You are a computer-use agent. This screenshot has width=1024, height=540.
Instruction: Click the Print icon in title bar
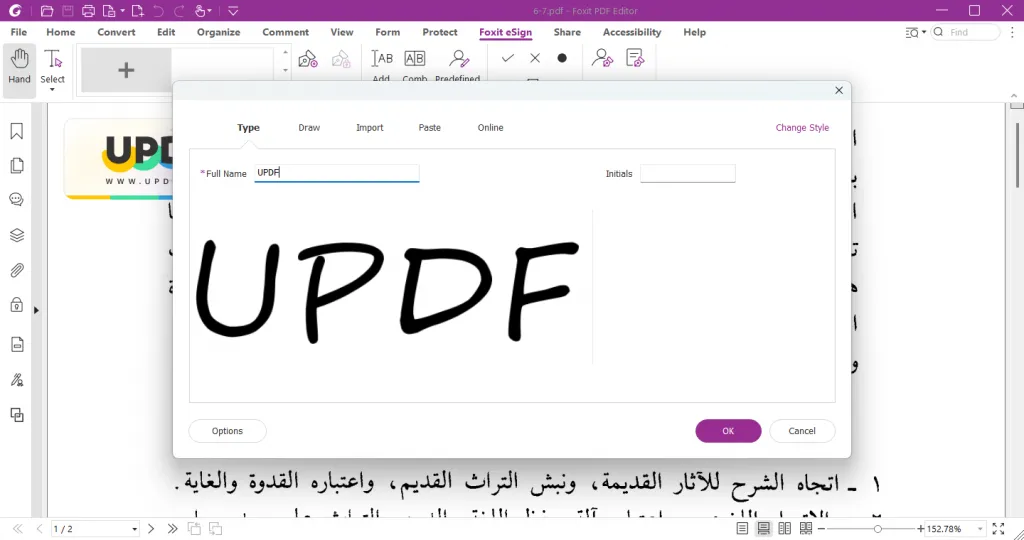coord(88,10)
